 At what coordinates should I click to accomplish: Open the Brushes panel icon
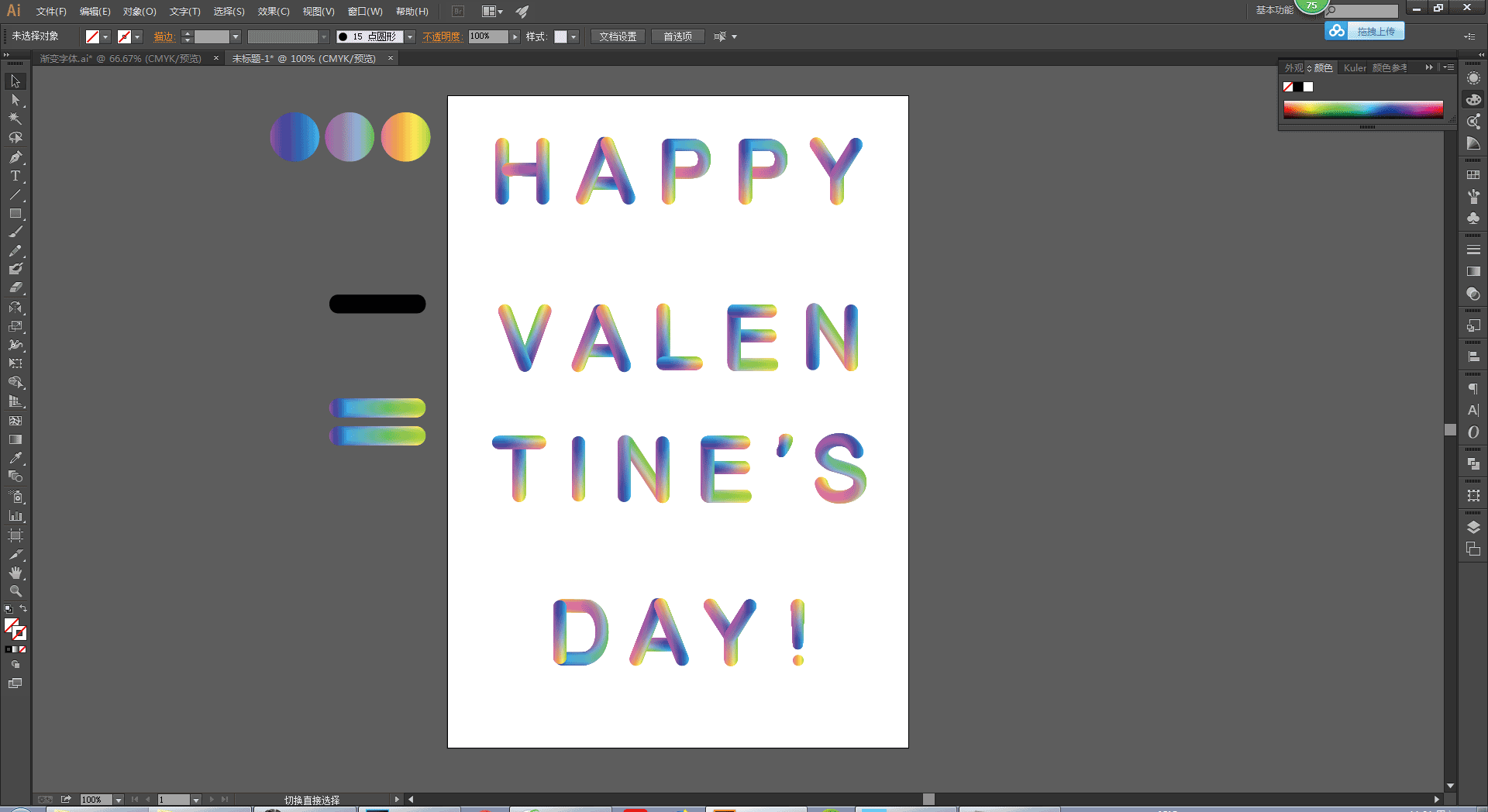1473,197
